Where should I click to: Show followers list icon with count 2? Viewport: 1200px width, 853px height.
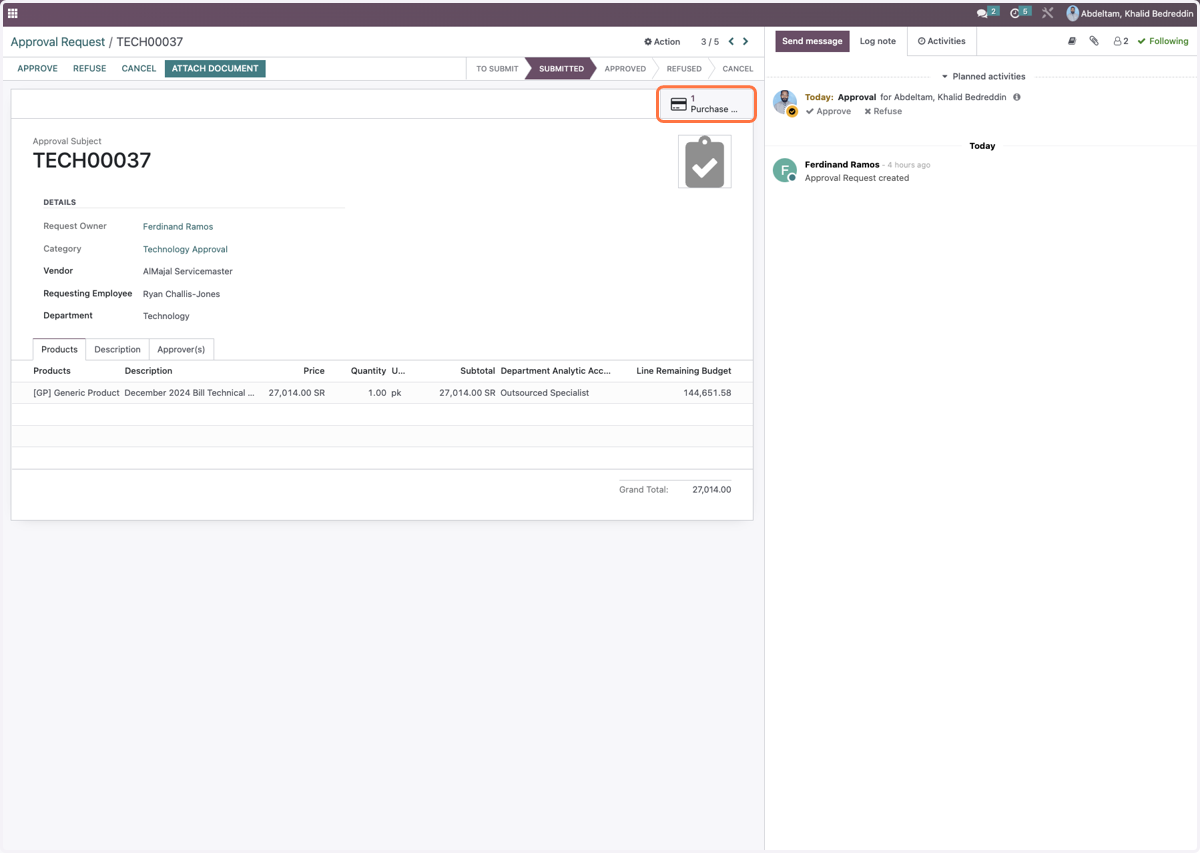coord(1120,41)
